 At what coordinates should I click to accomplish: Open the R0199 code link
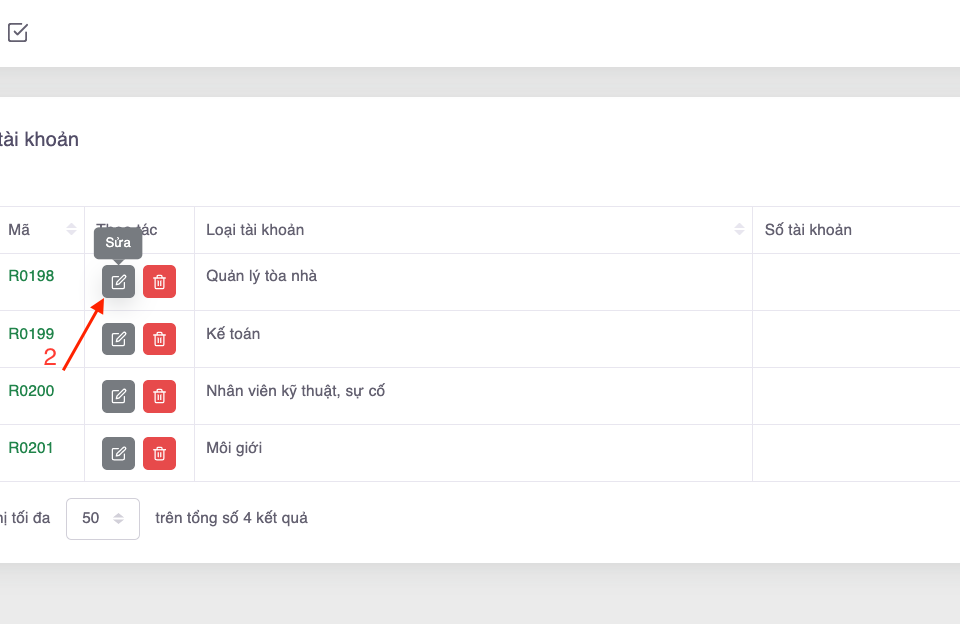[31, 333]
